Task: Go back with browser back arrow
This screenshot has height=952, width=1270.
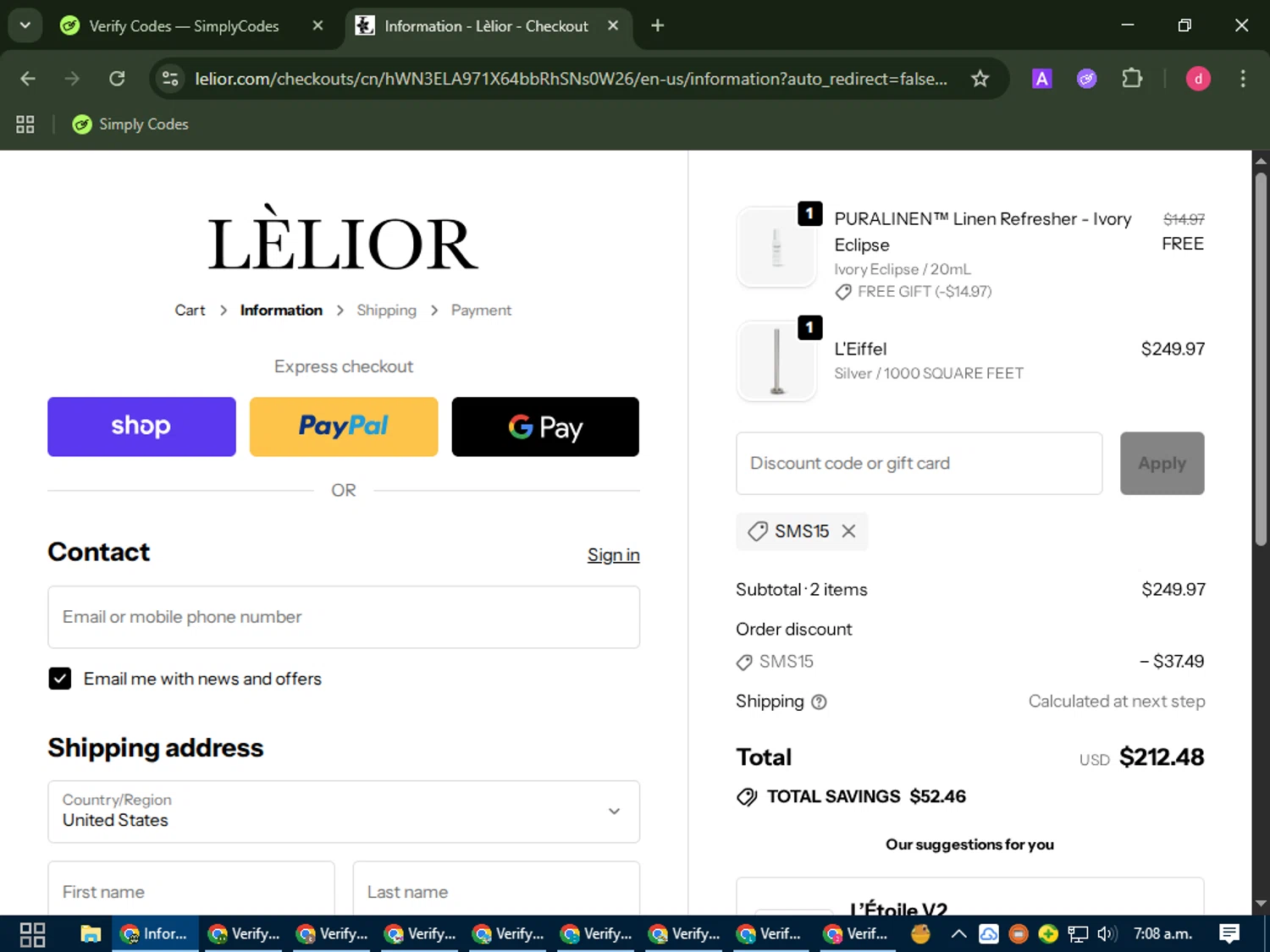Action: 28,79
